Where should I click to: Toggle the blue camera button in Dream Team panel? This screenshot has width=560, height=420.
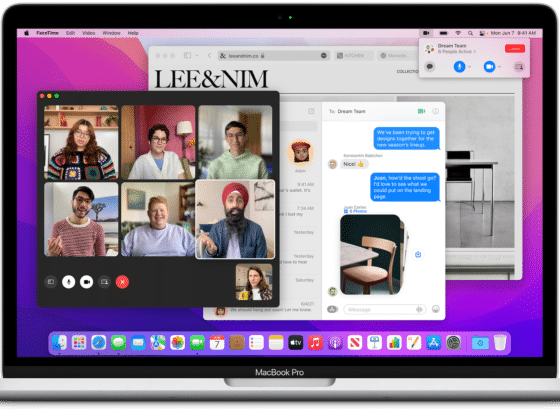[x=489, y=66]
